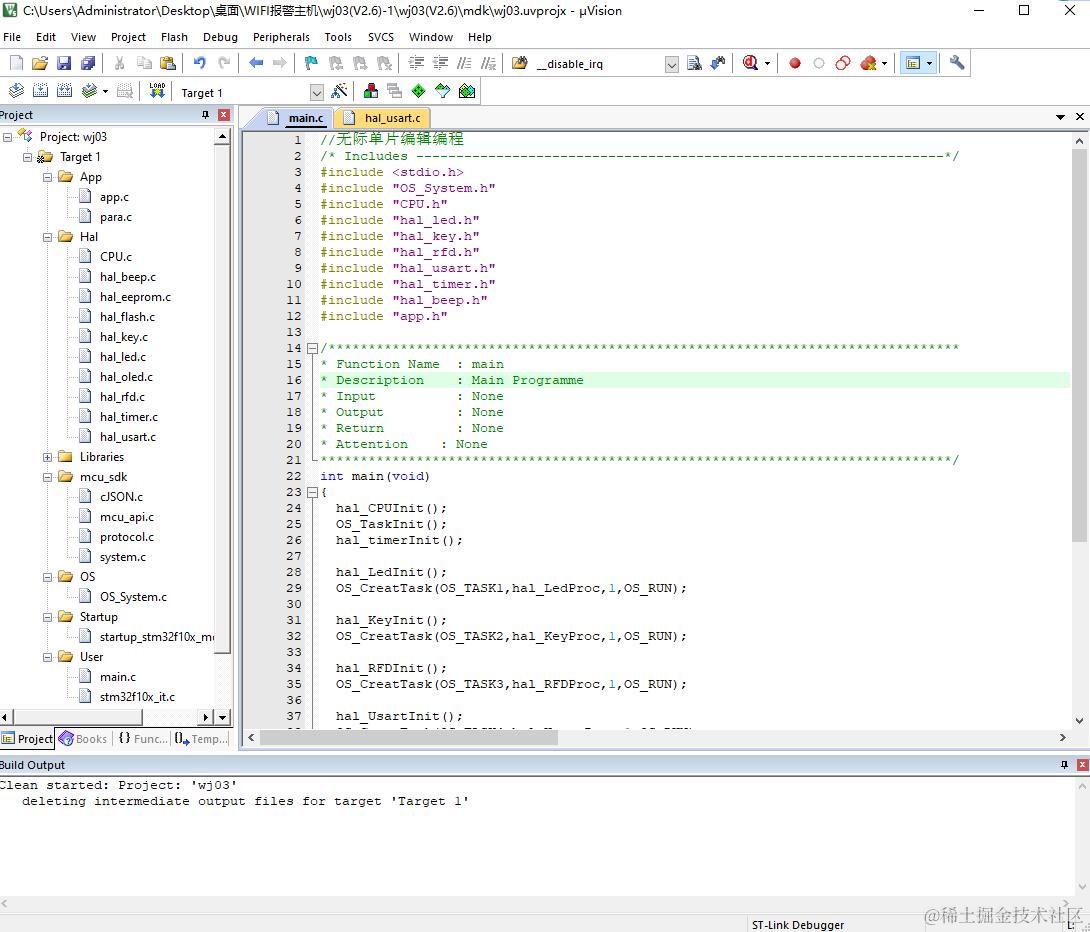Switch to the Templates panel tab
The image size is (1090, 932).
coord(202,739)
